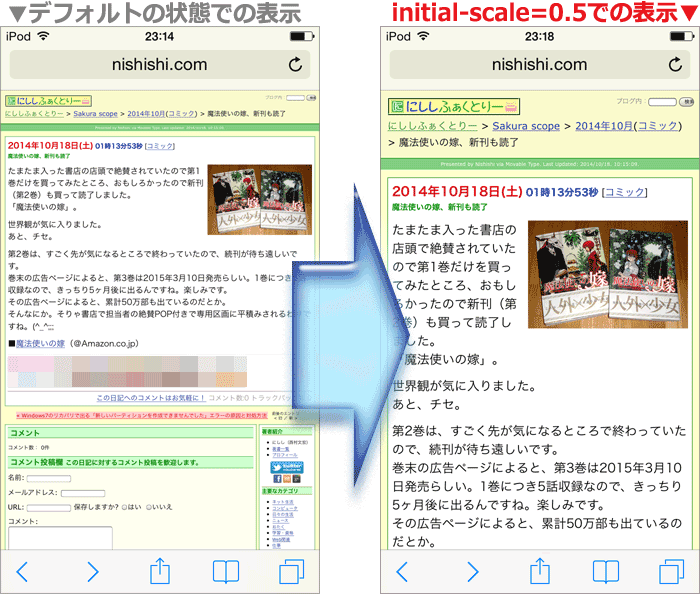Open Sakura scope link in left phone breadcrumb
The image size is (700, 594).
tap(95, 114)
